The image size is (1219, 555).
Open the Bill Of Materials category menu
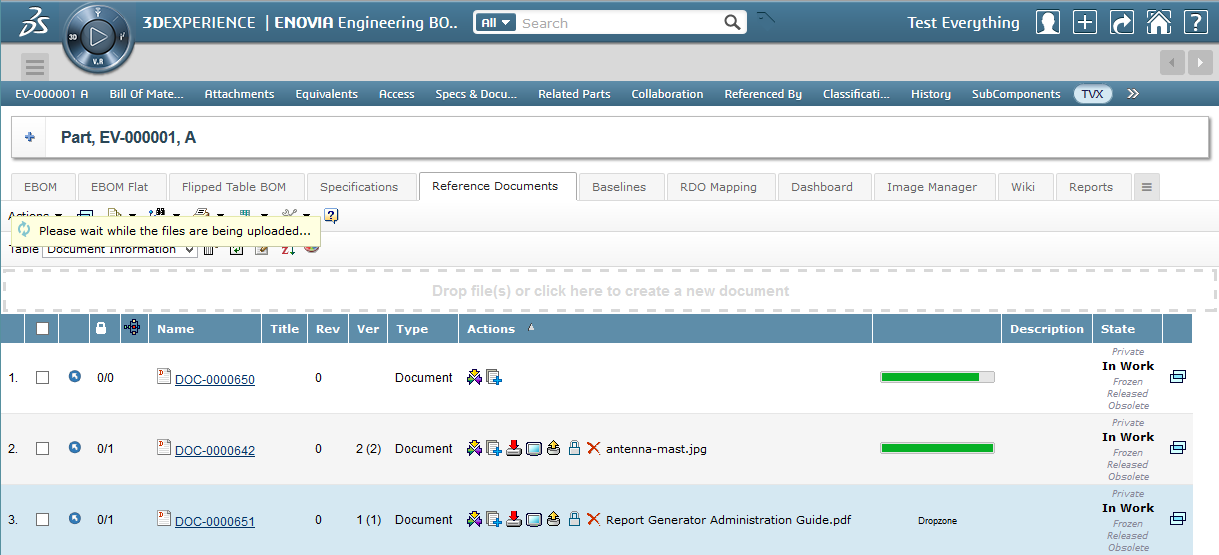point(146,94)
